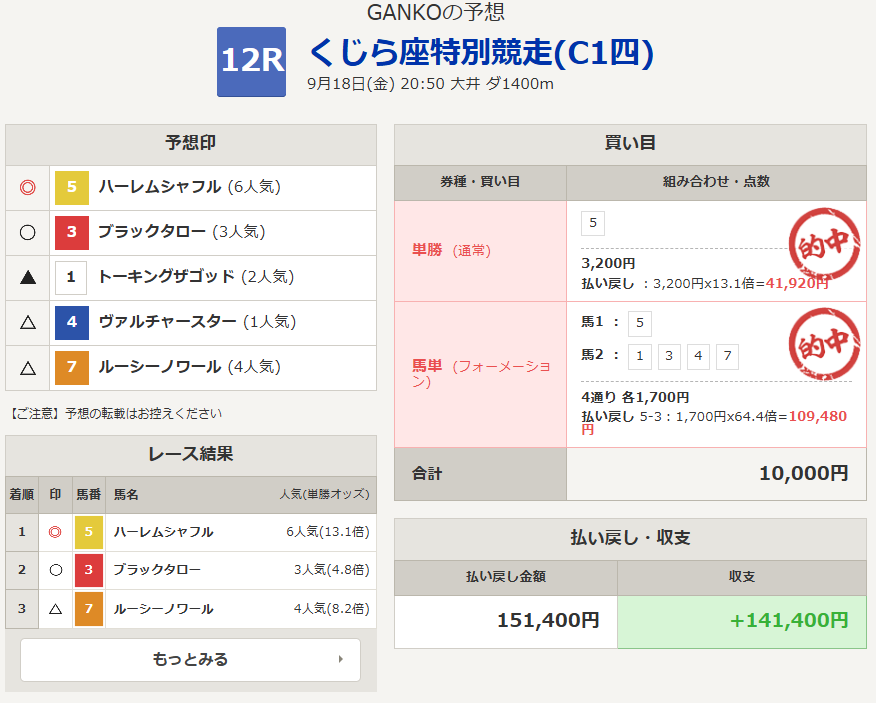The image size is (876, 703).
Task: Click the 3,200円 stake amount
Action: pos(608,263)
